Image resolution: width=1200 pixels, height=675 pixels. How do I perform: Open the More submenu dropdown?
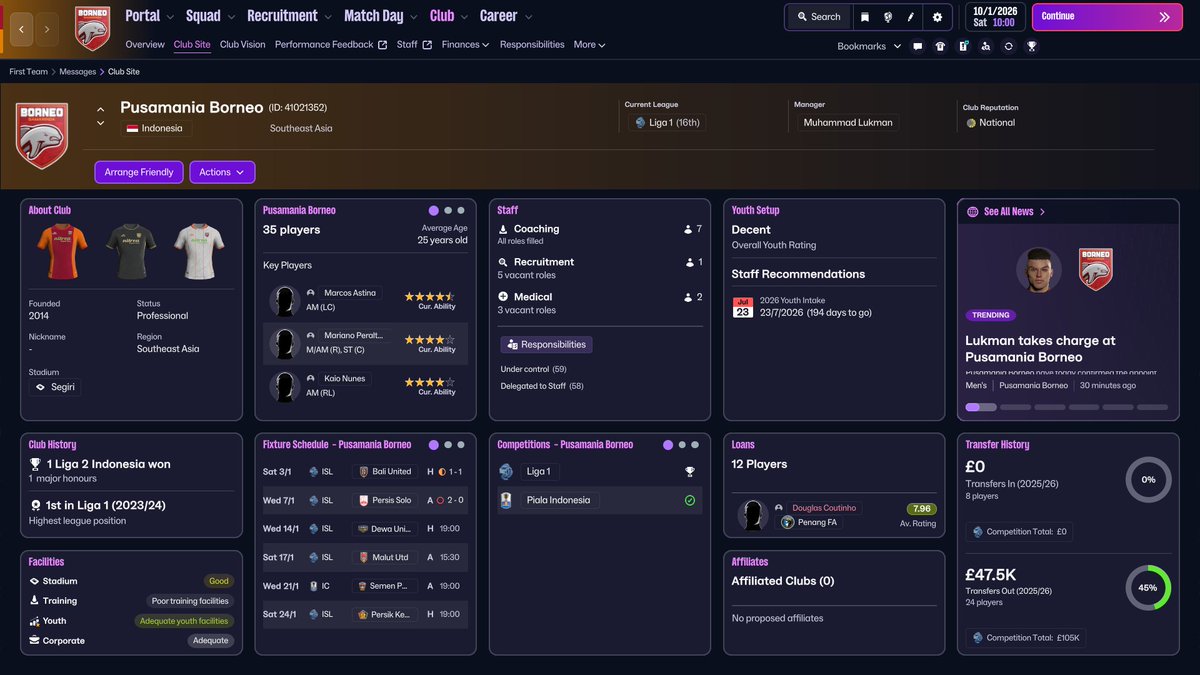589,45
